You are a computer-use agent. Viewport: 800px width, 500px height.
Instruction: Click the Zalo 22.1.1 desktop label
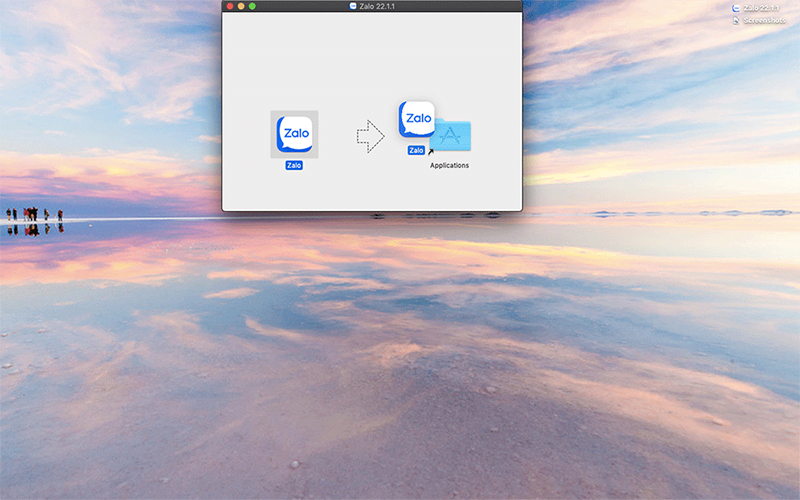(763, 7)
